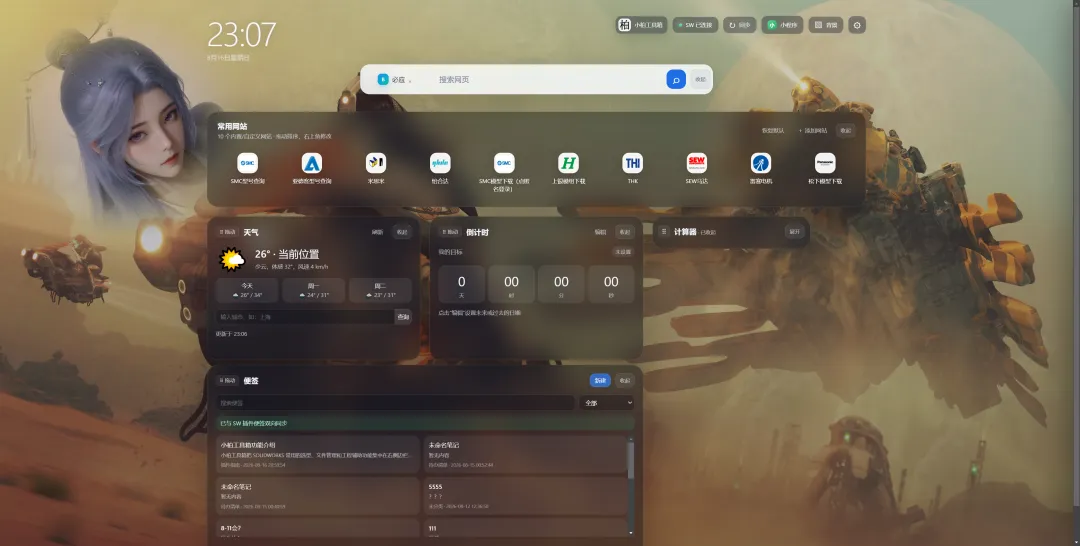Grab the 拖动 handle of 倒计时 widget

(x=450, y=232)
